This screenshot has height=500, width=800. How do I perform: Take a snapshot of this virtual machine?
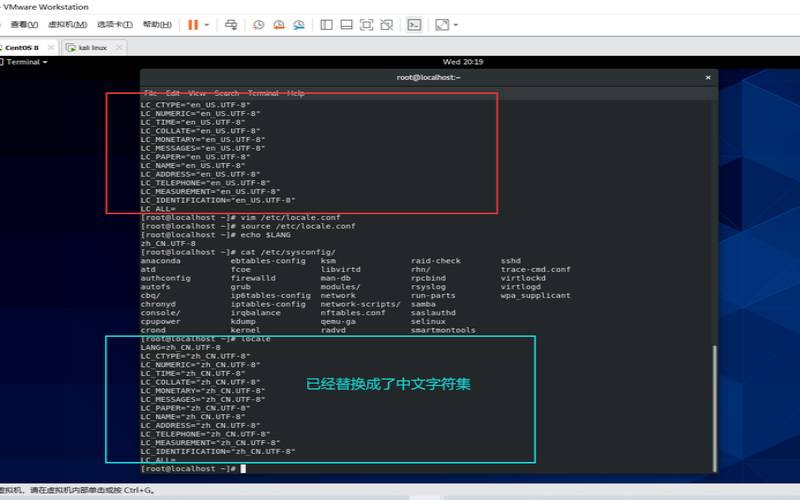(259, 24)
